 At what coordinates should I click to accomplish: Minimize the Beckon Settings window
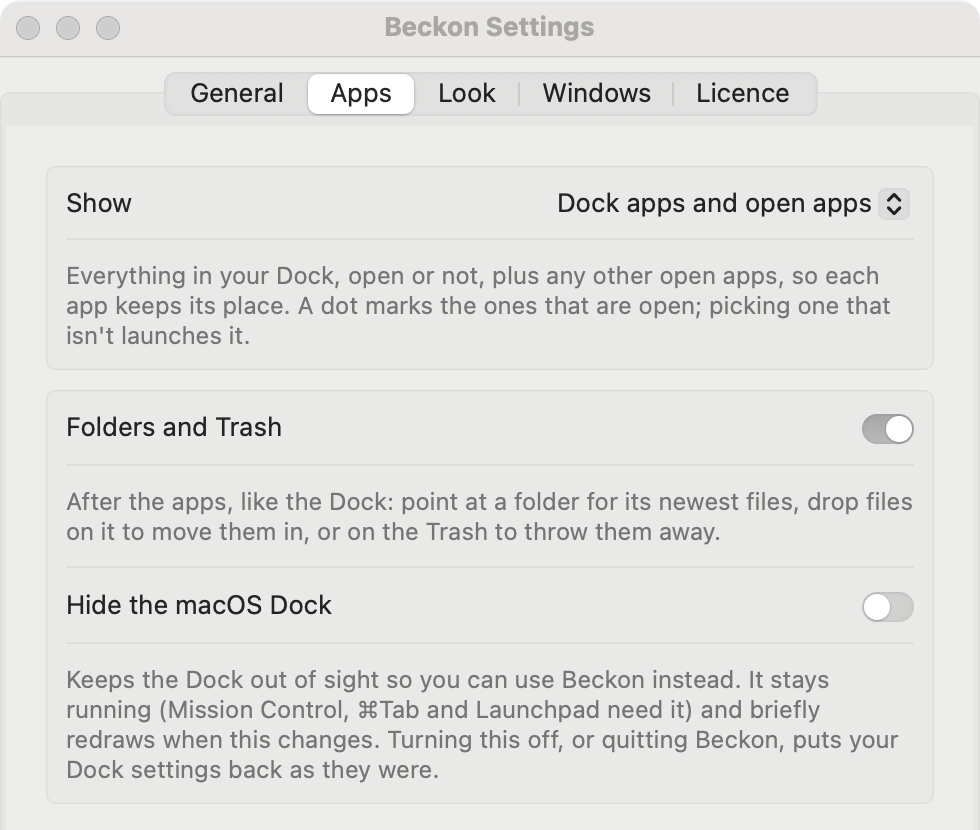pyautogui.click(x=68, y=28)
